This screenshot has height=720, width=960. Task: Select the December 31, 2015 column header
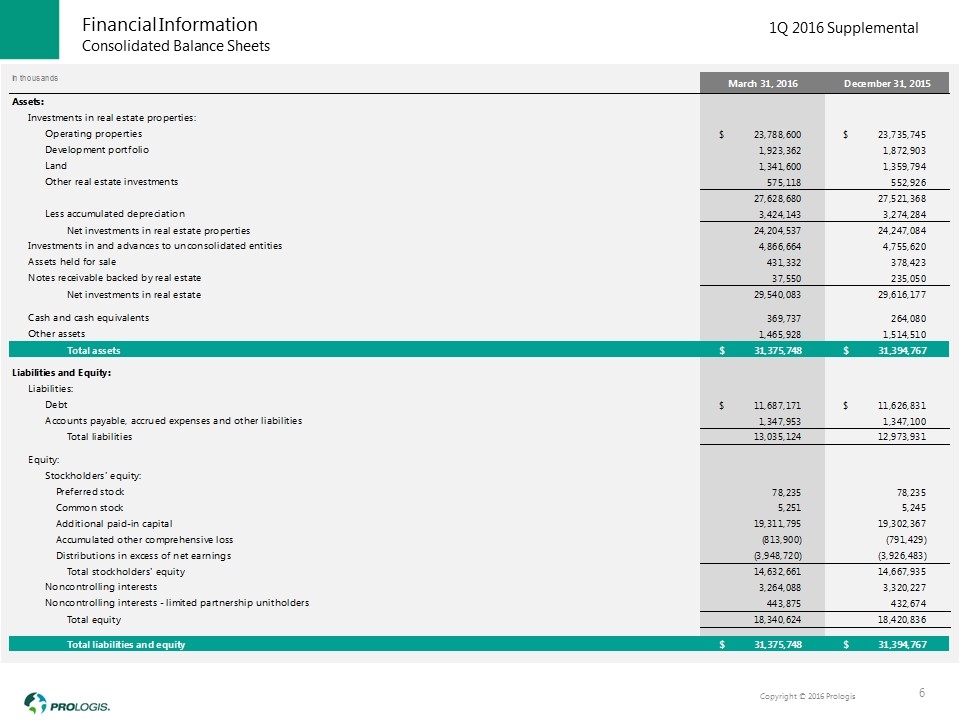(x=887, y=83)
